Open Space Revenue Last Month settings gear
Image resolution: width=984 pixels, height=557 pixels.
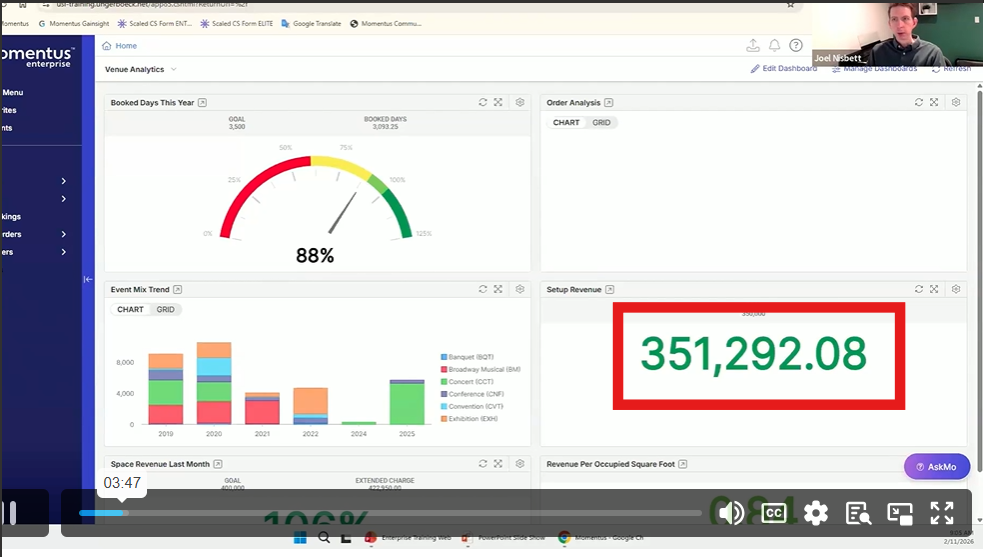pos(520,464)
